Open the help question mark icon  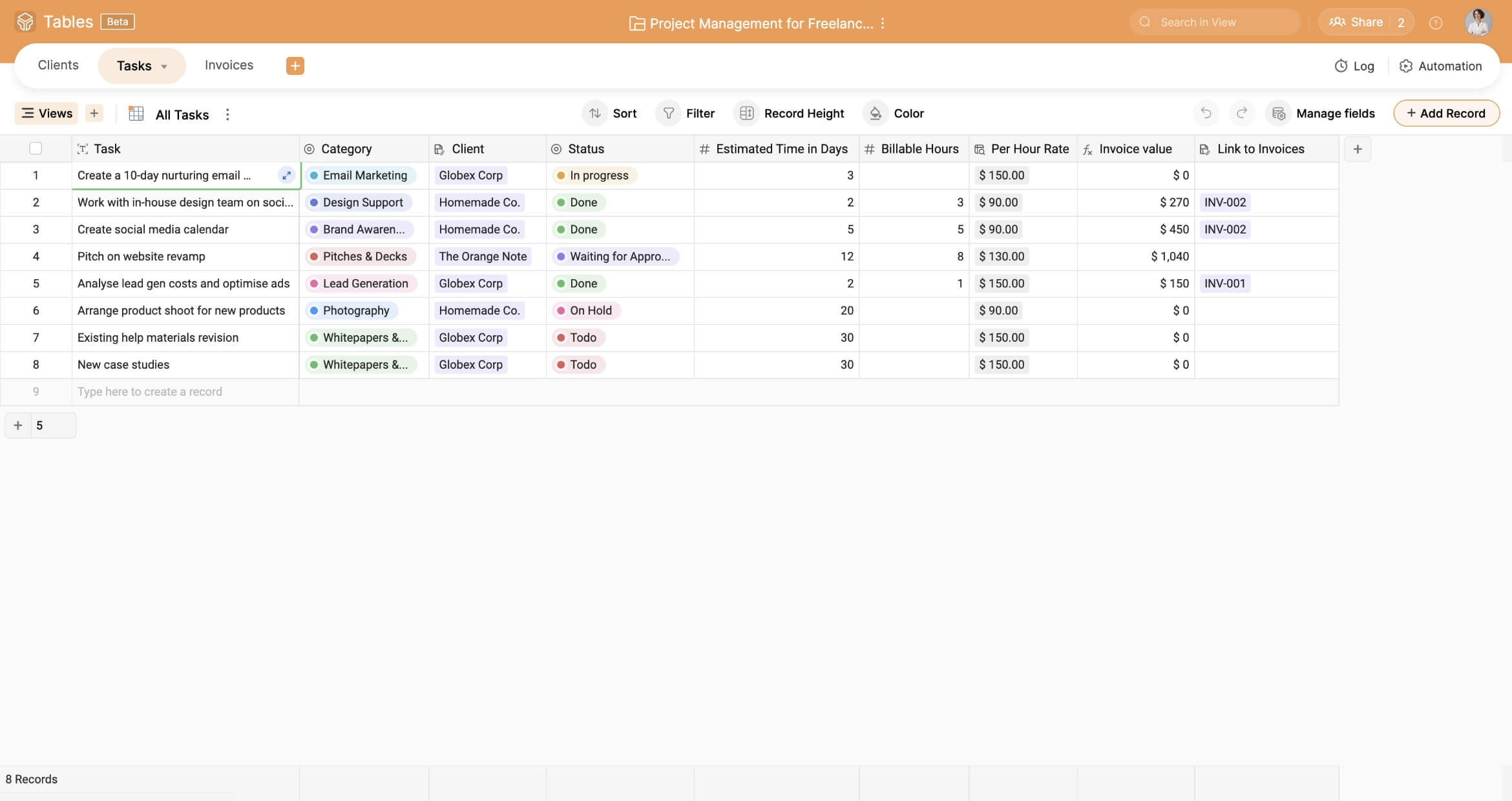[1435, 23]
